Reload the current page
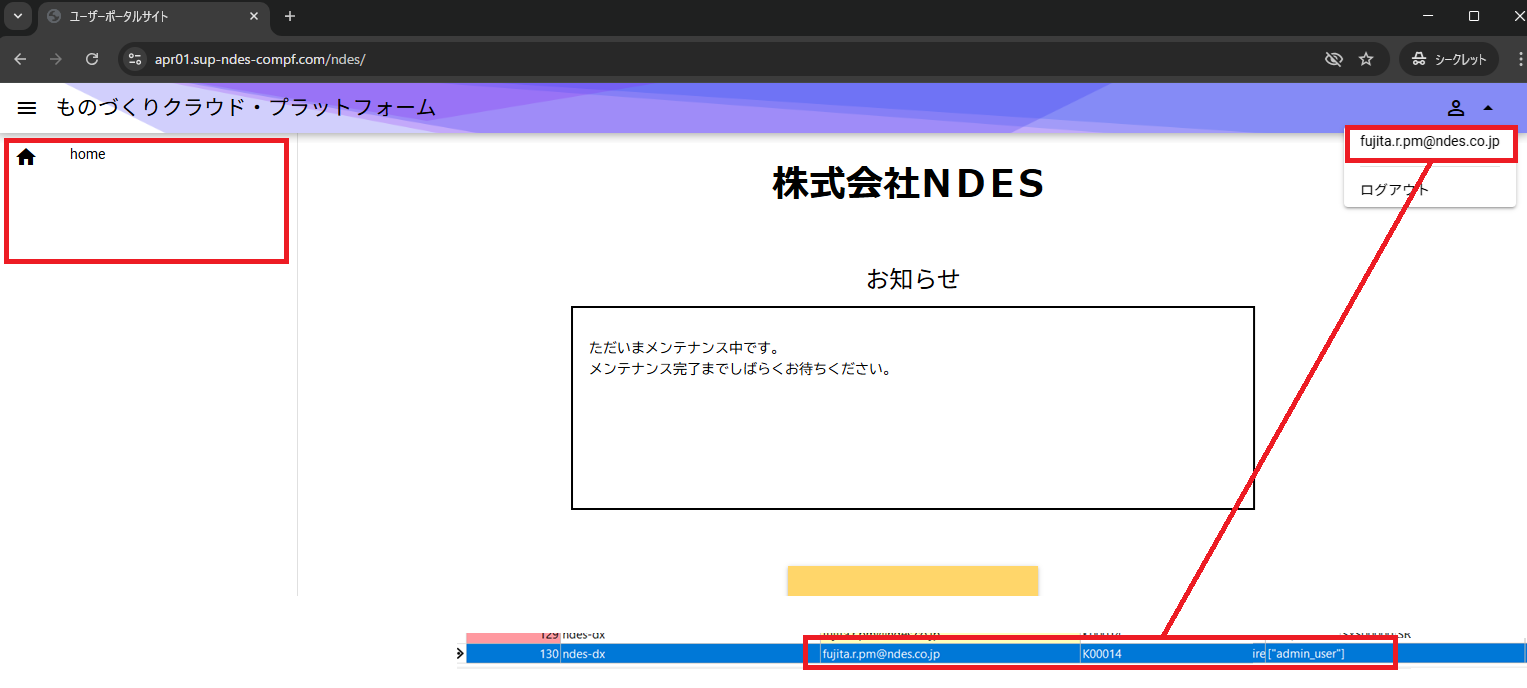The image size is (1527, 688). (x=92, y=59)
